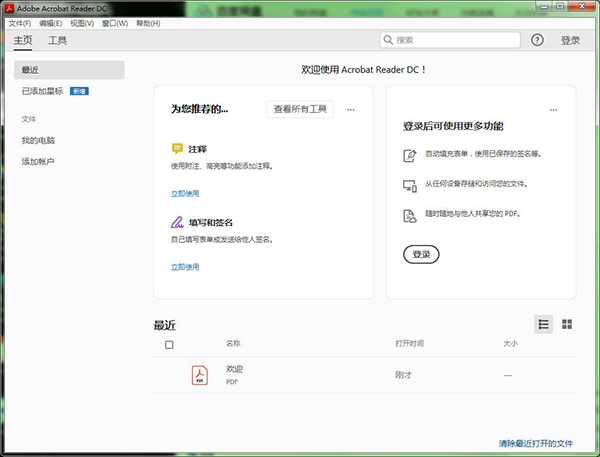600x457 pixels.
Task: Click 立即使用 link under 填写和签名
Action: coord(185,267)
